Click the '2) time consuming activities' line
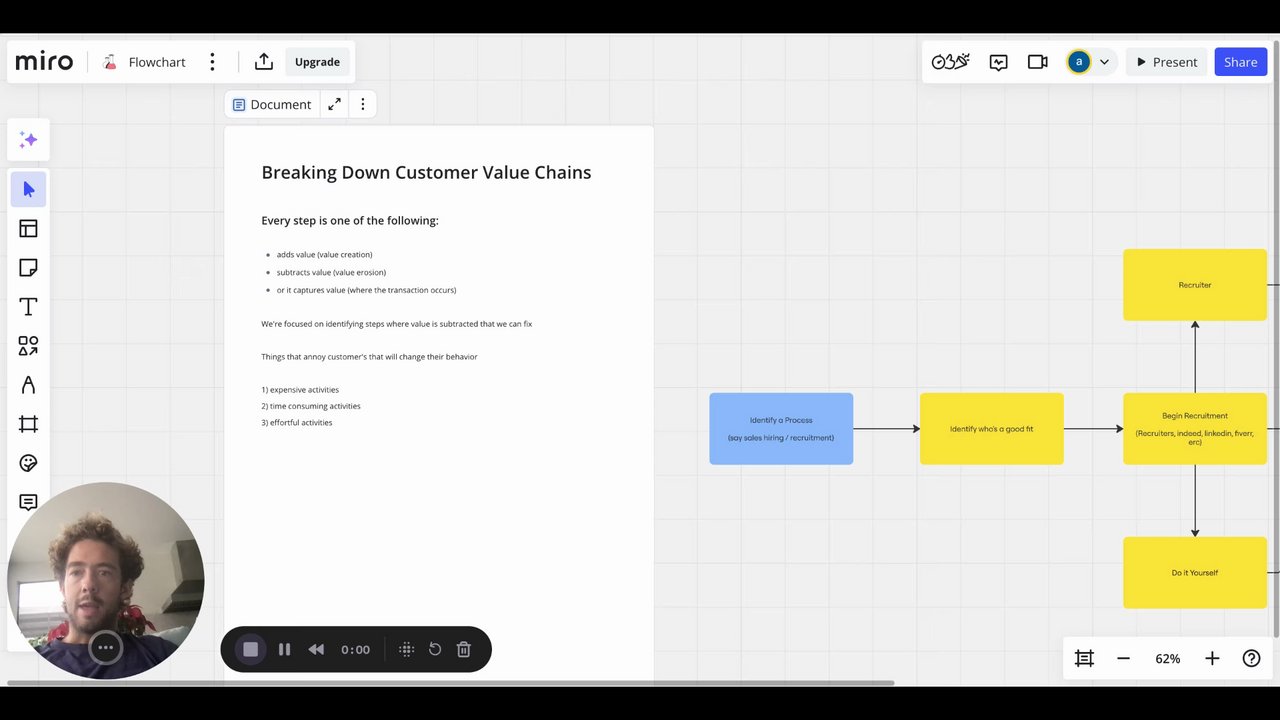 [311, 406]
